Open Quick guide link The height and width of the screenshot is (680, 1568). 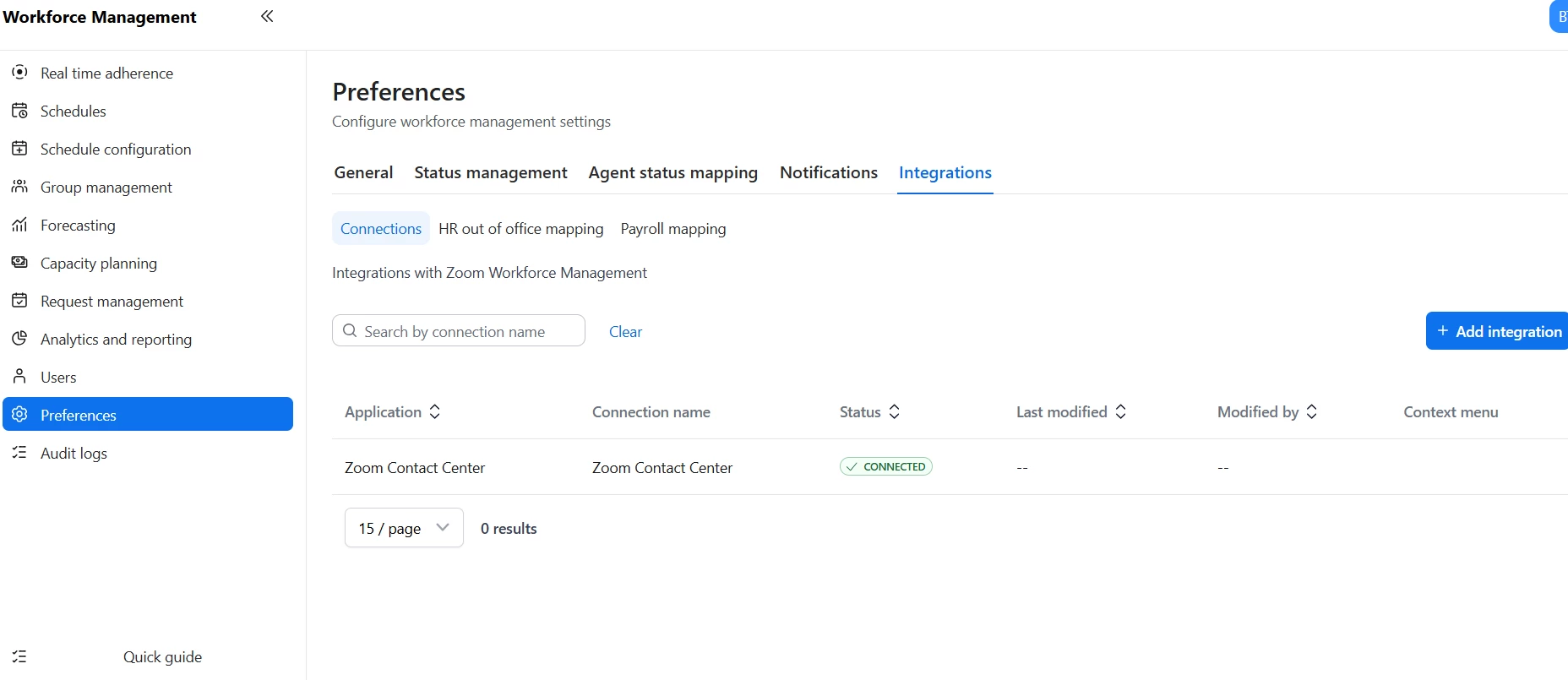tap(162, 656)
